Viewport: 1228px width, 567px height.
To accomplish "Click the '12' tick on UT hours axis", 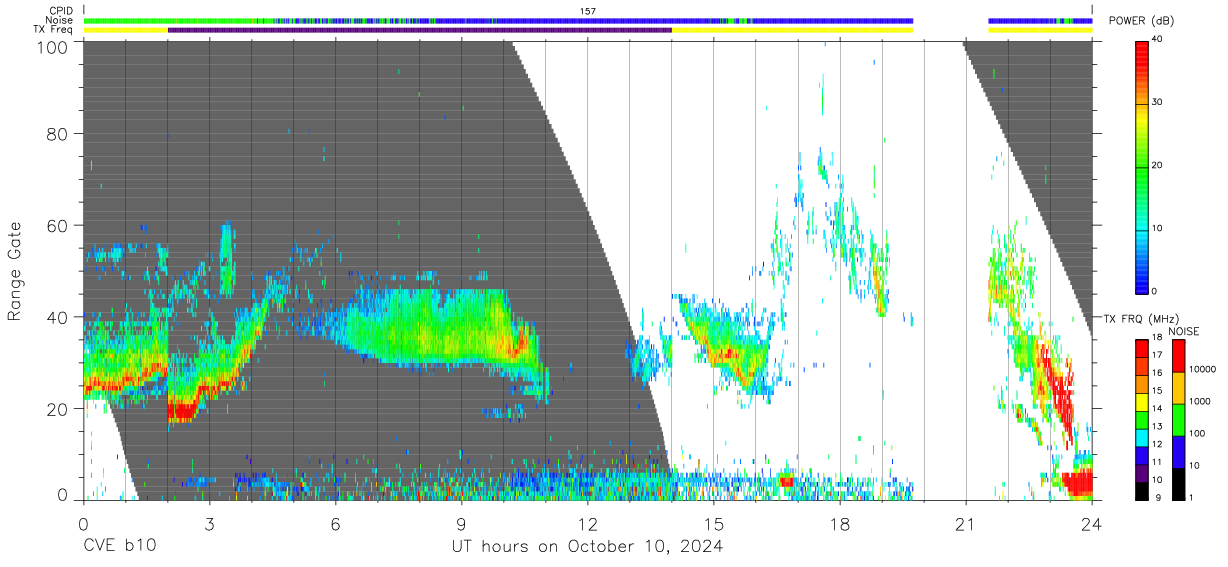I will 587,524.
